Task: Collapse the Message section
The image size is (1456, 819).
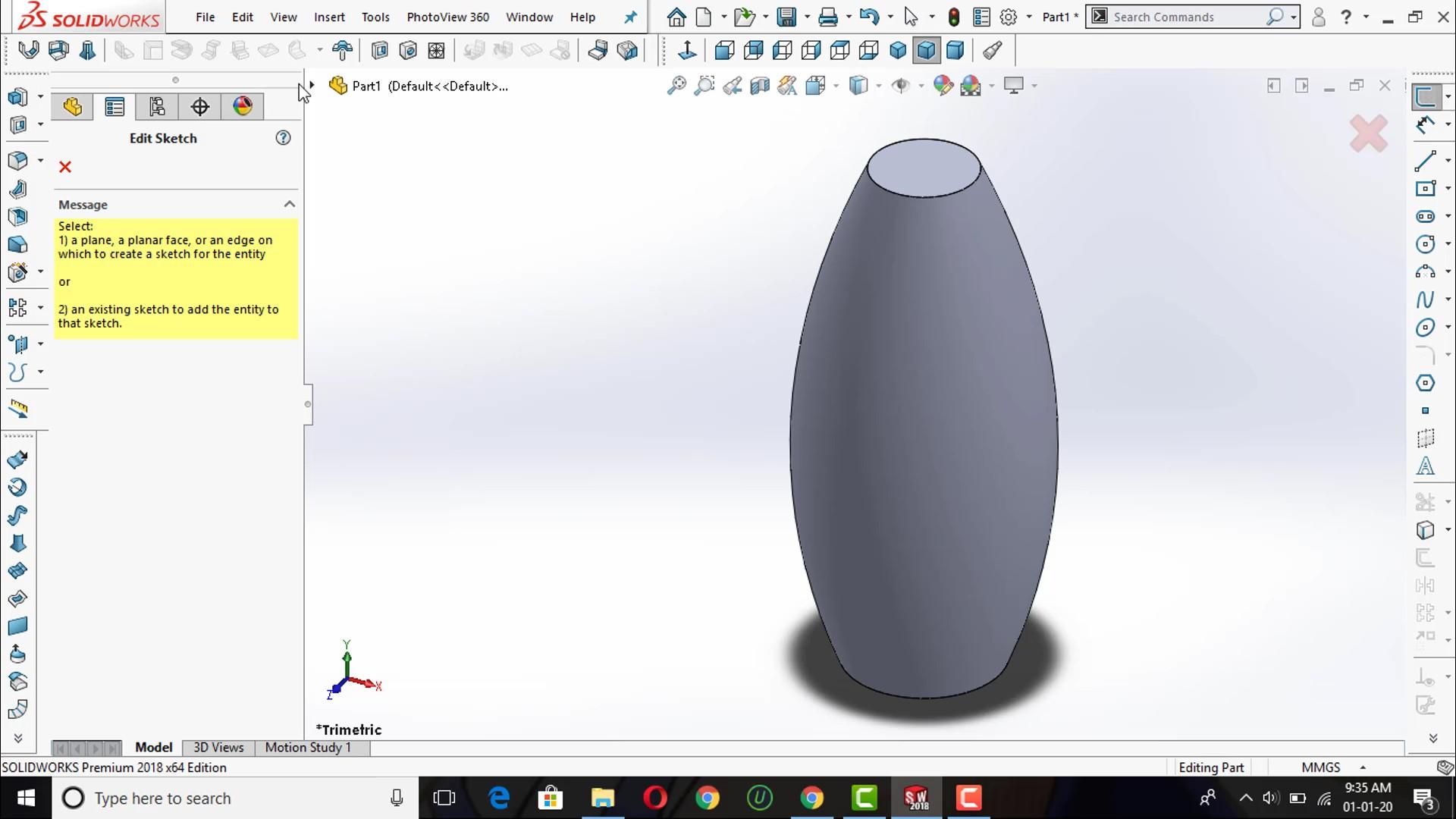Action: tap(289, 205)
